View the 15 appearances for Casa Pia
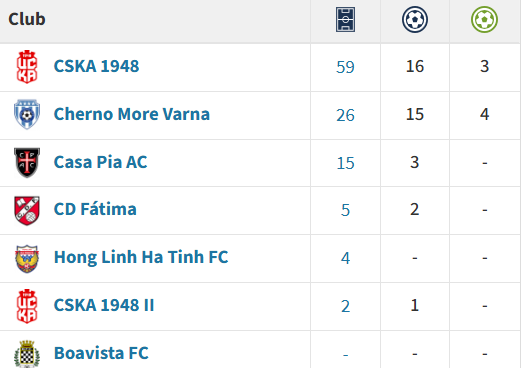Screen dimensions: 521x368 (345, 163)
